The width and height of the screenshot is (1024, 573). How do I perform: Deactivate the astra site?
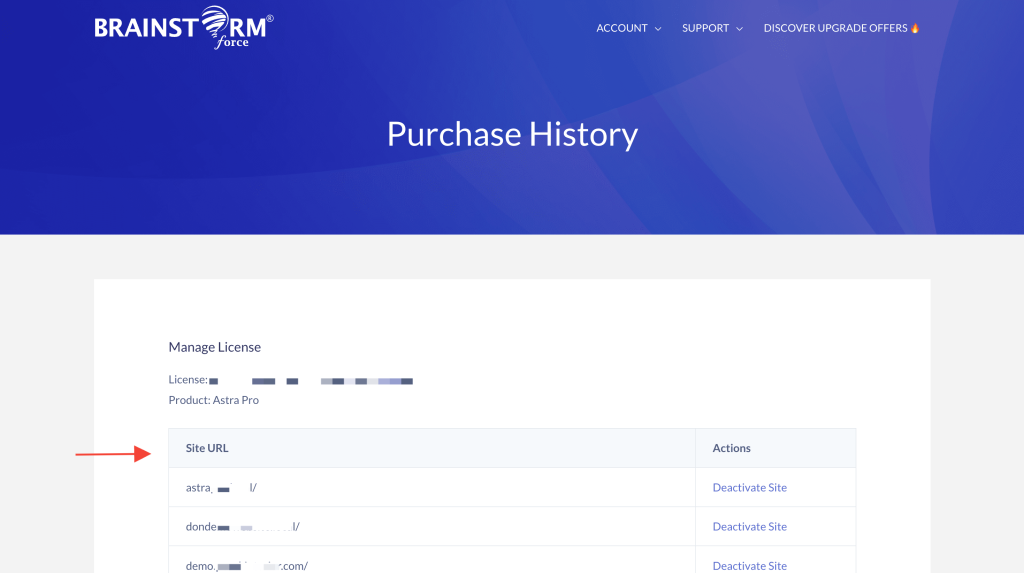coord(749,487)
